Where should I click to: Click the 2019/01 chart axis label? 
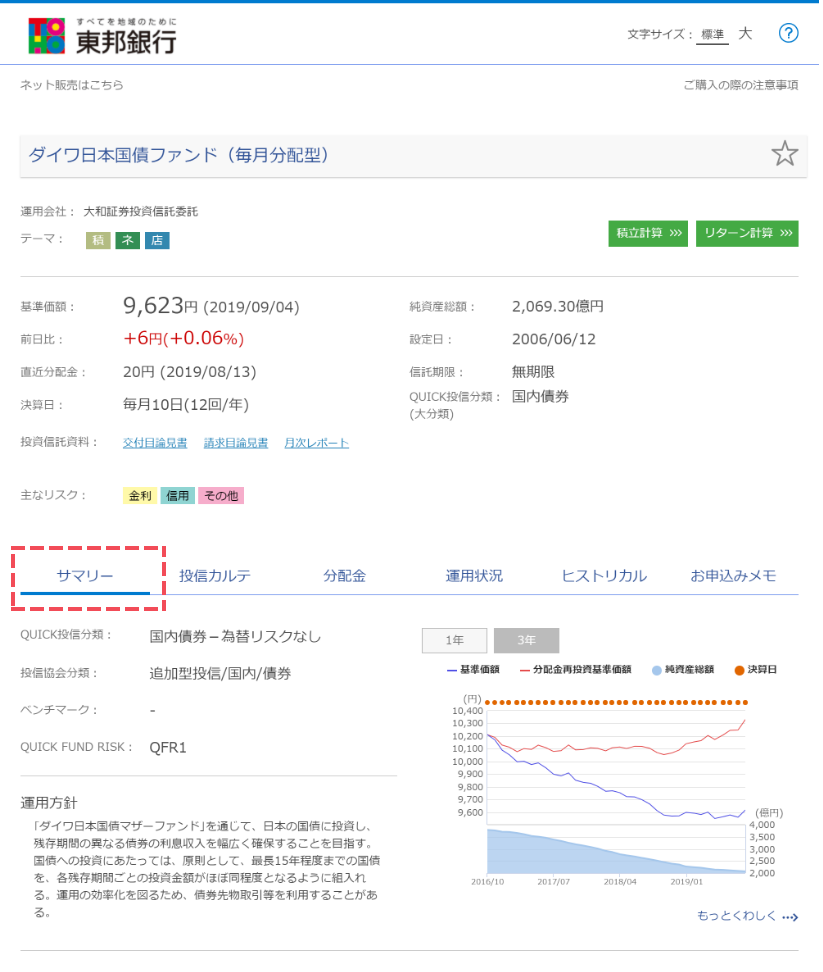pos(687,881)
